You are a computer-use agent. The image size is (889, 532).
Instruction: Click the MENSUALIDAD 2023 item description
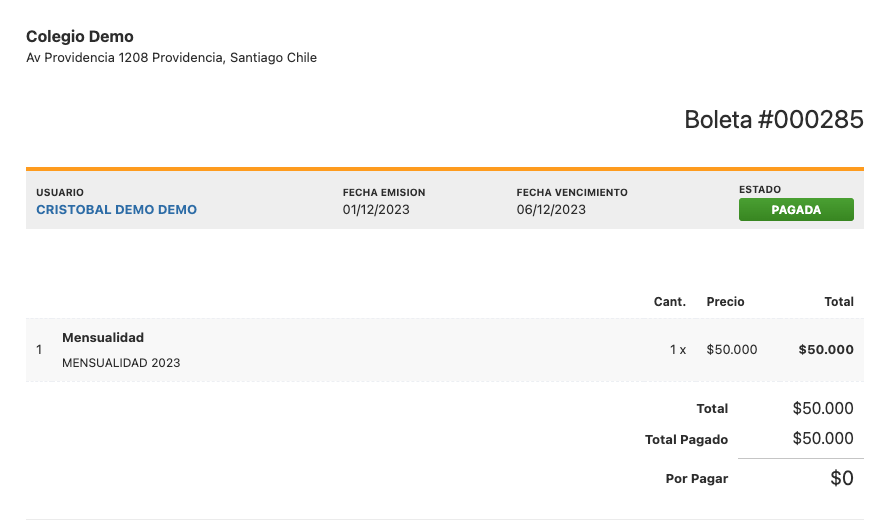pos(121,363)
